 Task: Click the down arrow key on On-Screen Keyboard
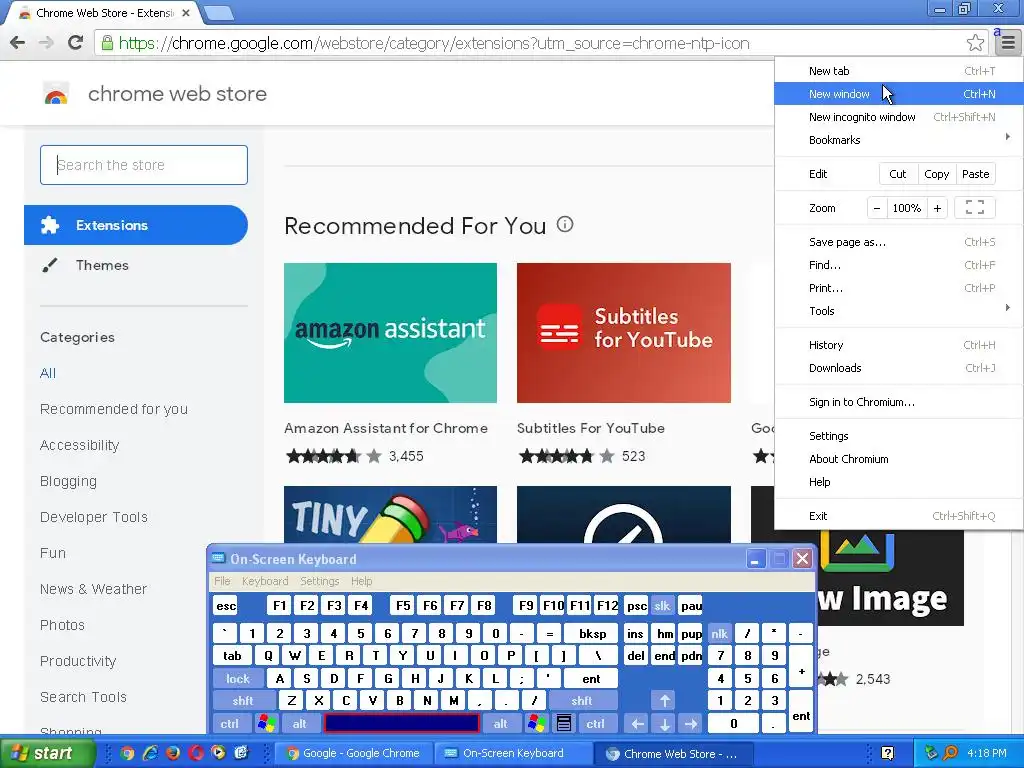pyautogui.click(x=664, y=724)
